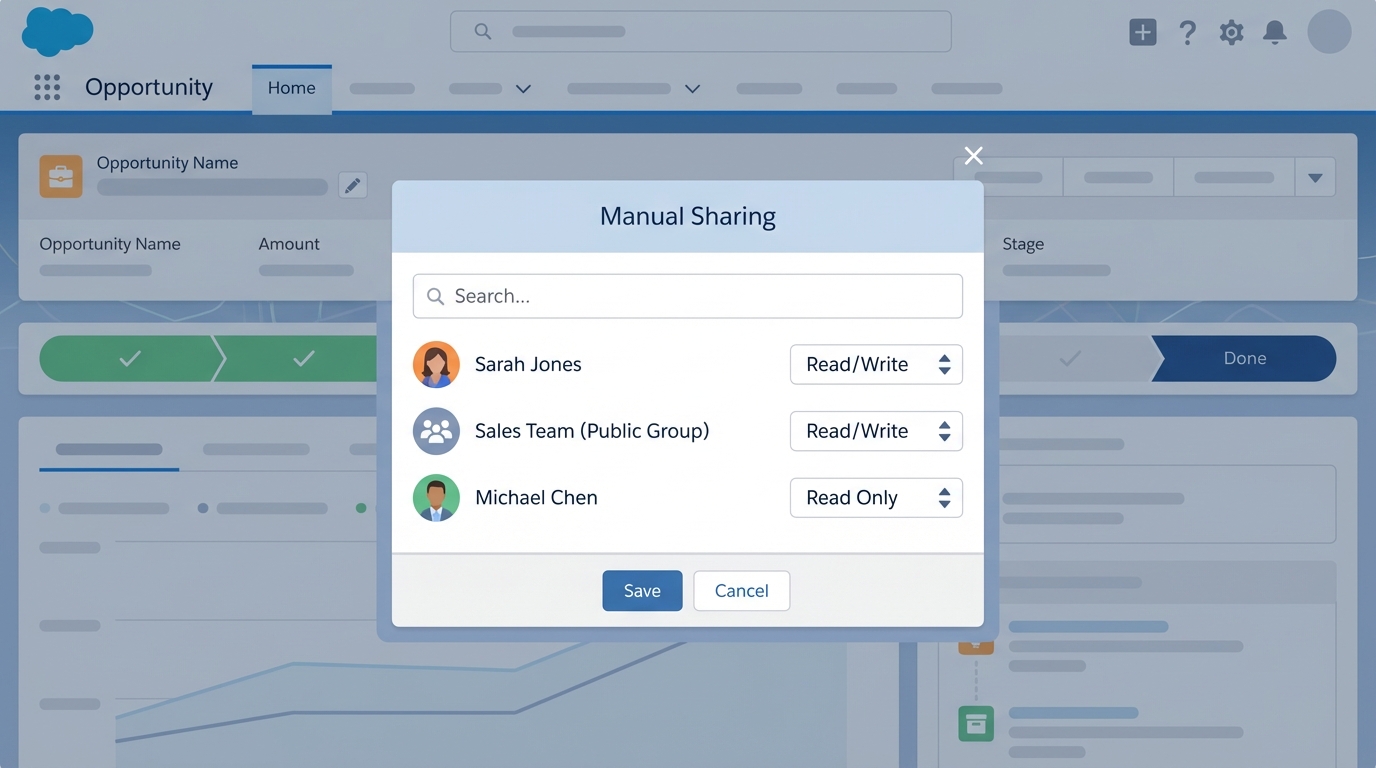Screen dimensions: 1376x768
Task: Click the opportunity briefcase record icon
Action: [x=61, y=176]
